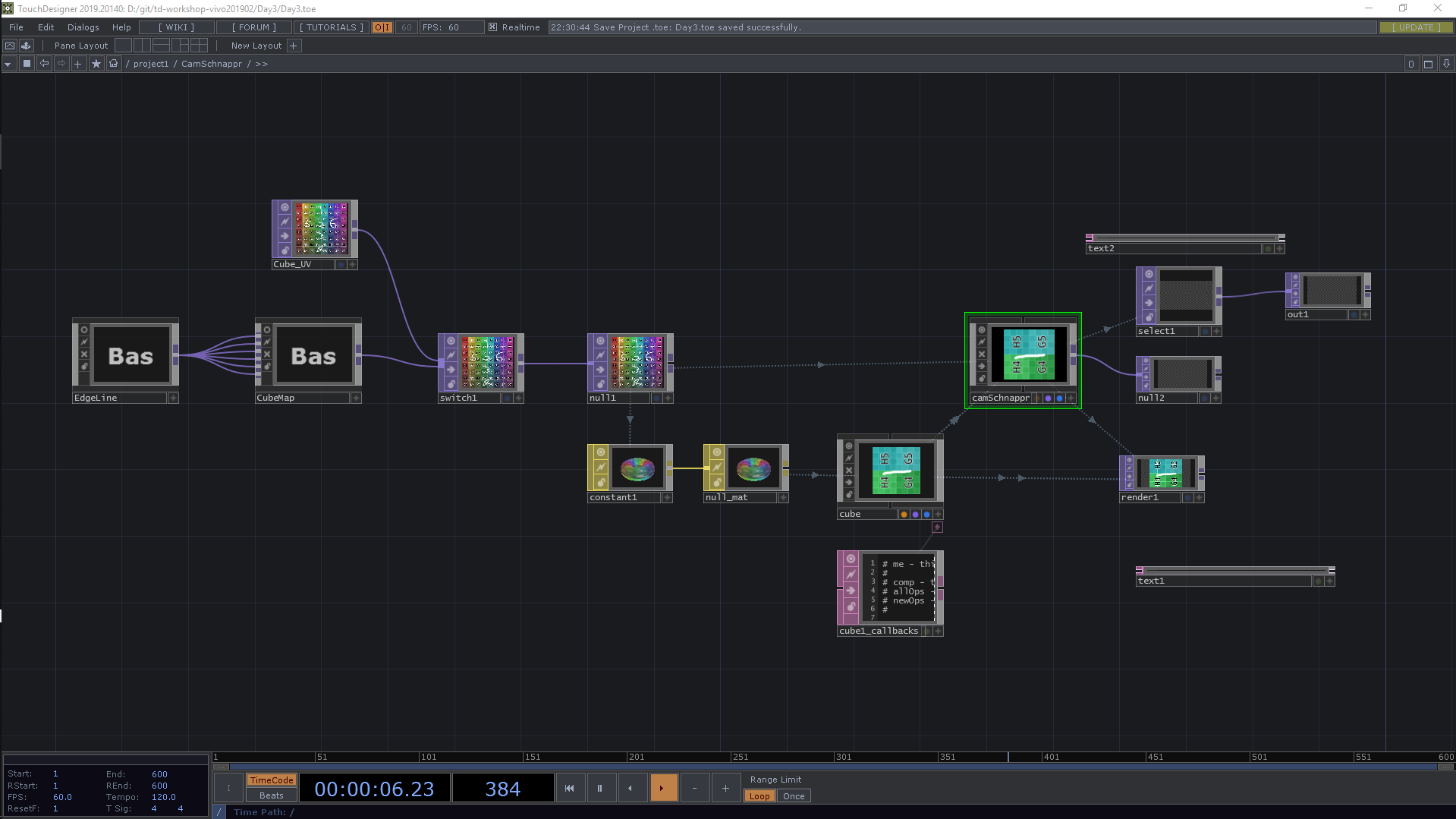Click the TUTORIALS button
The image size is (1456, 819).
(x=331, y=27)
